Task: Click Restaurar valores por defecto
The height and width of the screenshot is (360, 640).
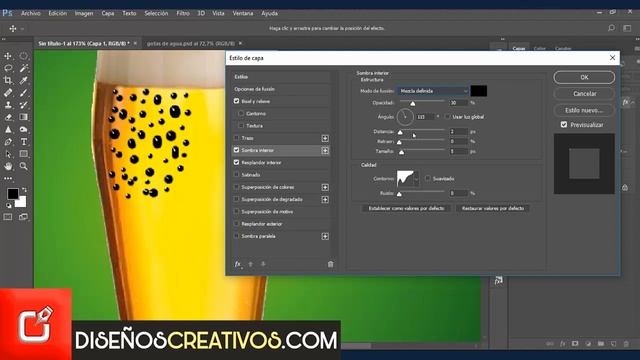Action: tap(493, 208)
